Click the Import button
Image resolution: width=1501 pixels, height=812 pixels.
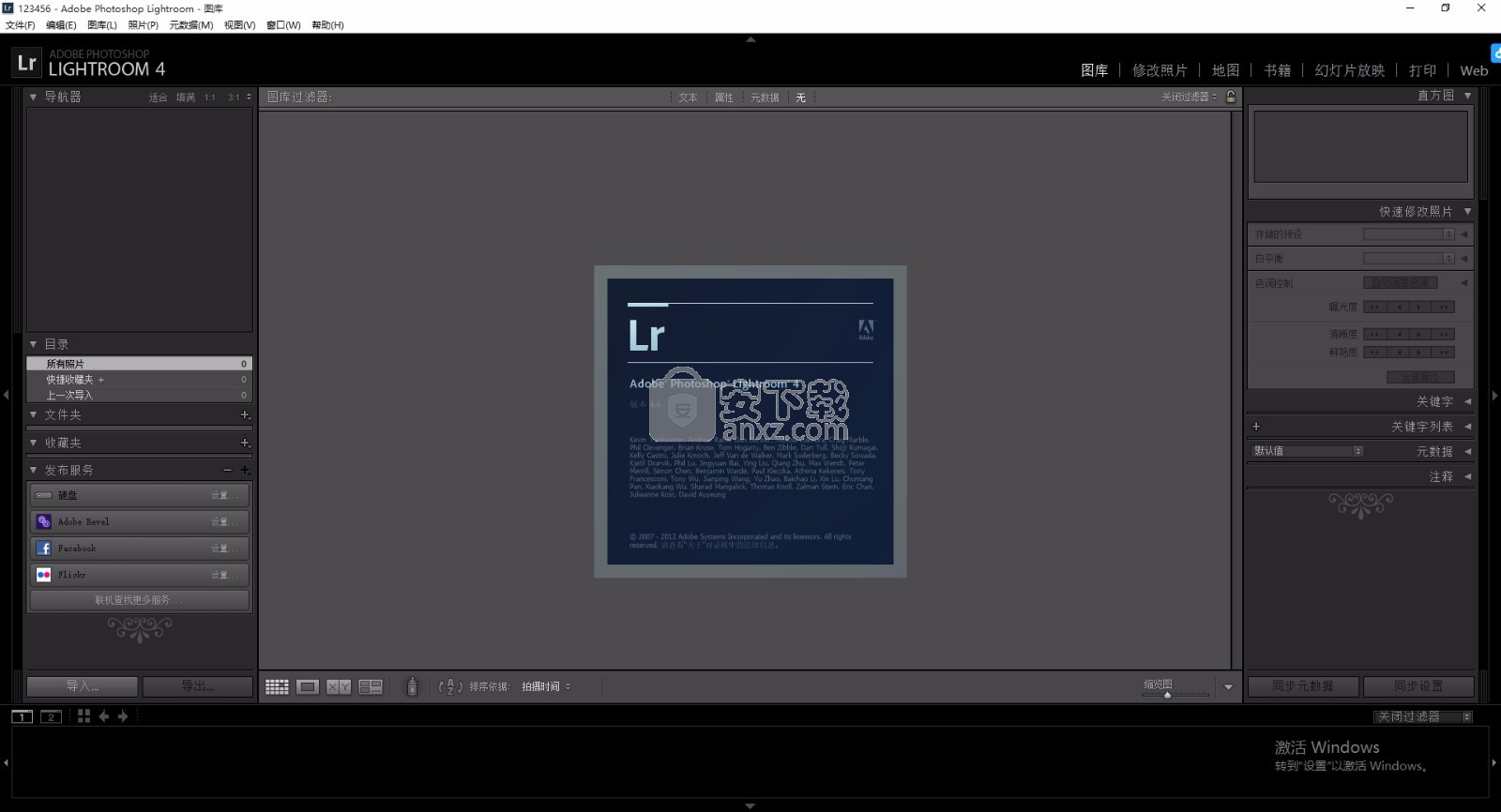[x=83, y=686]
